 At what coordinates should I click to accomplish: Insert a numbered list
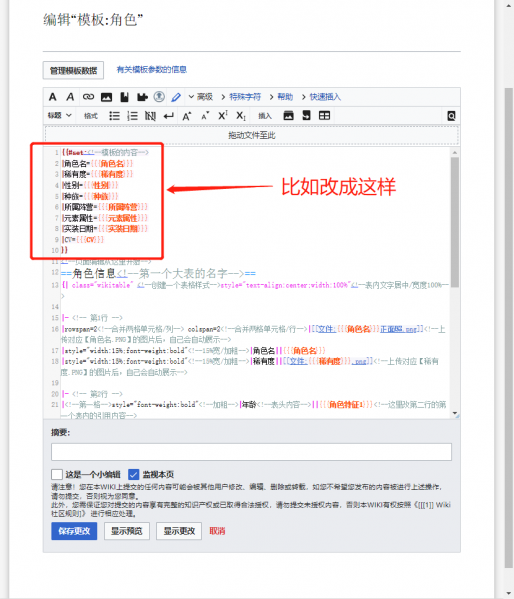(x=132, y=116)
